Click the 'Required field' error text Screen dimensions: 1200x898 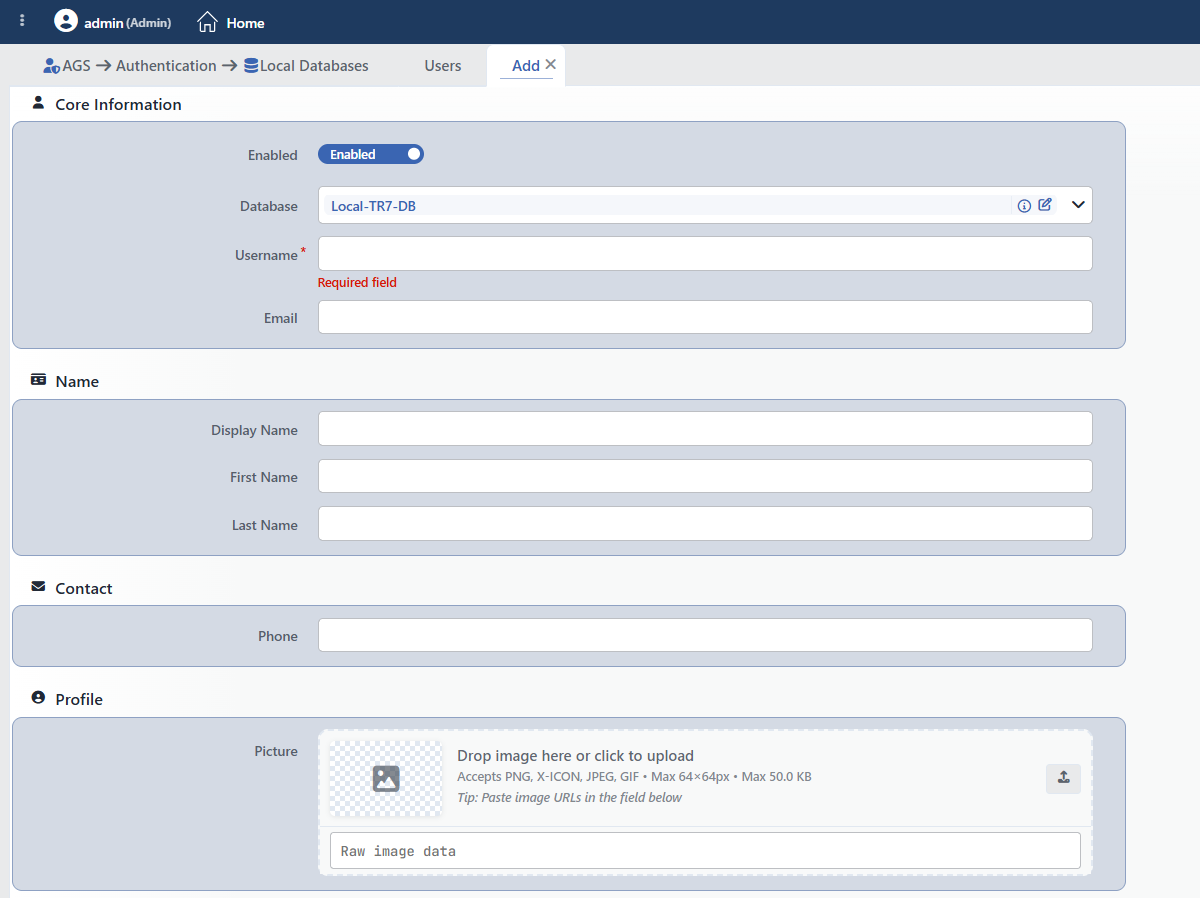357,283
